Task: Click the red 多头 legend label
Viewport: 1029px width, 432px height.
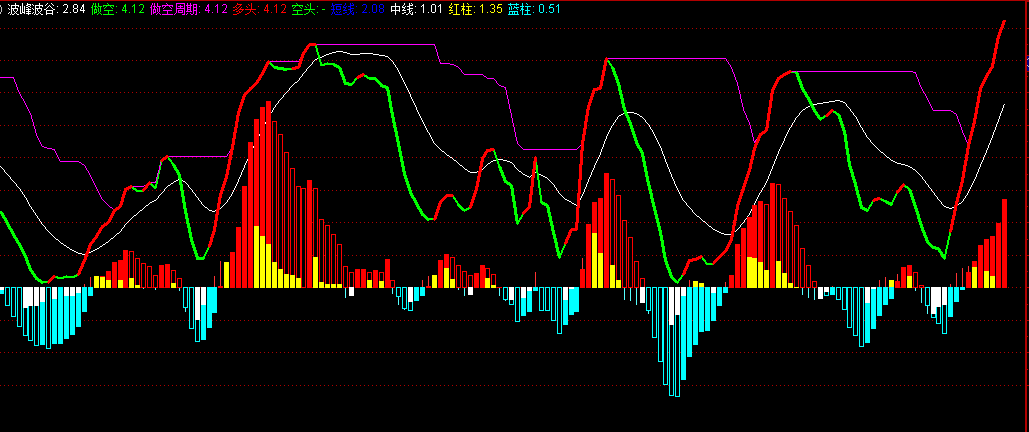Action: tap(245, 9)
